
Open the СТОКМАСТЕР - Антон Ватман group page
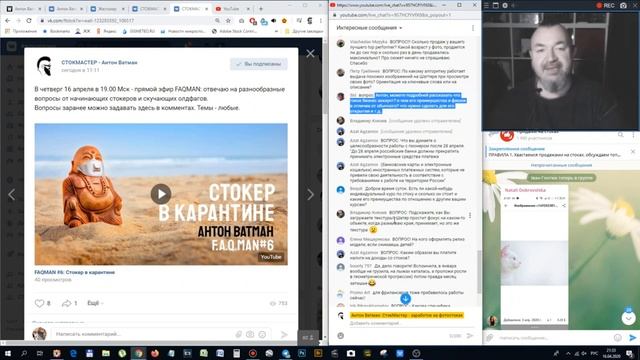[99, 62]
